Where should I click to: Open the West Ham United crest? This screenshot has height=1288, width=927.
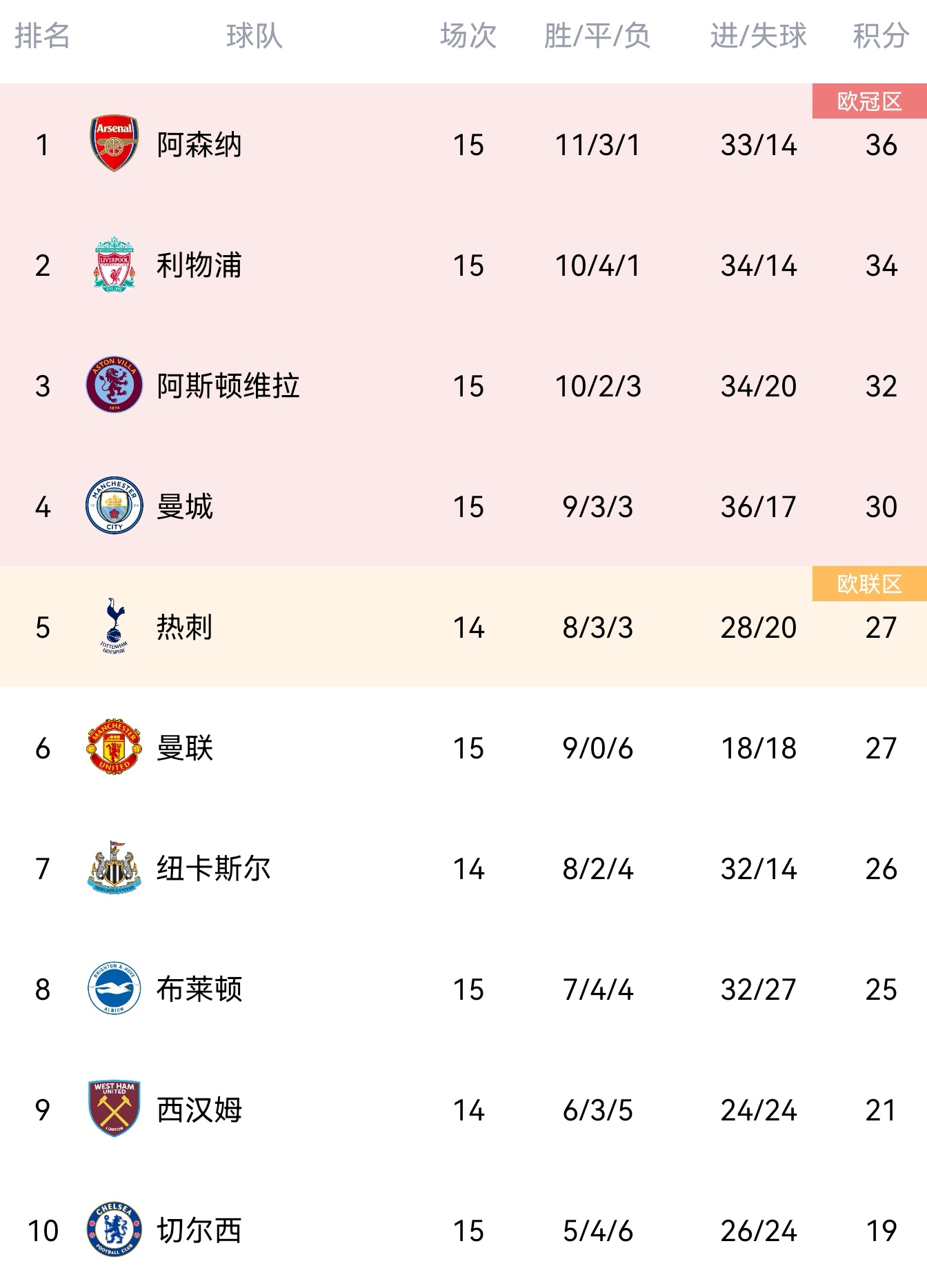[114, 1109]
